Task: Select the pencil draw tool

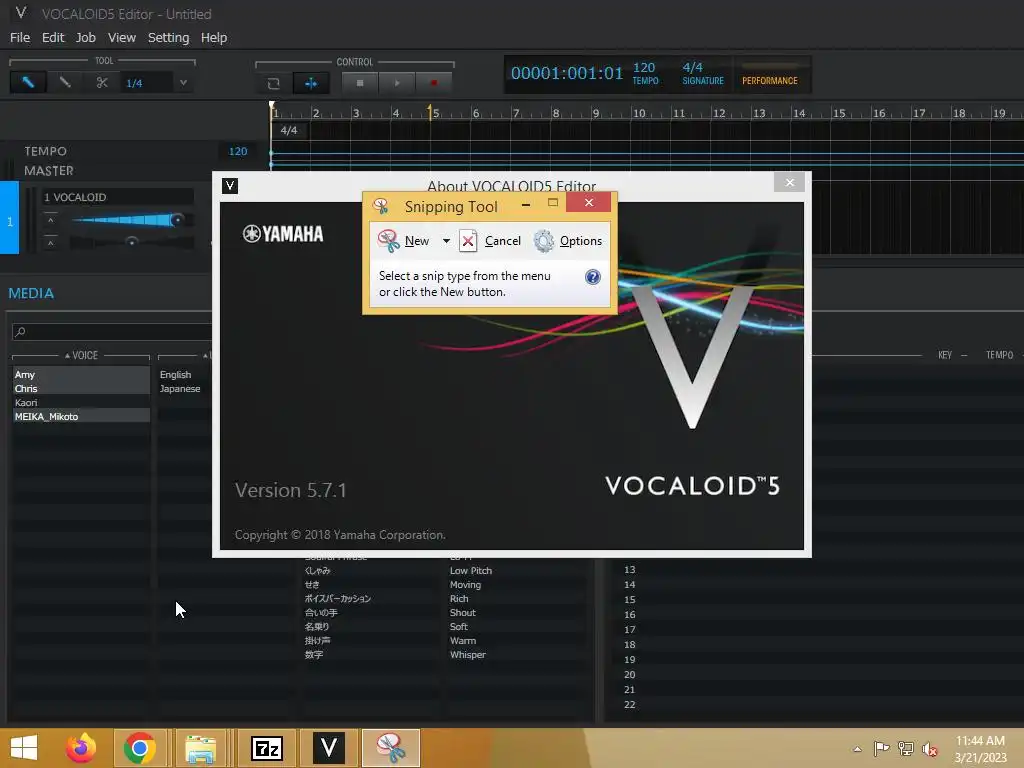Action: tap(65, 82)
